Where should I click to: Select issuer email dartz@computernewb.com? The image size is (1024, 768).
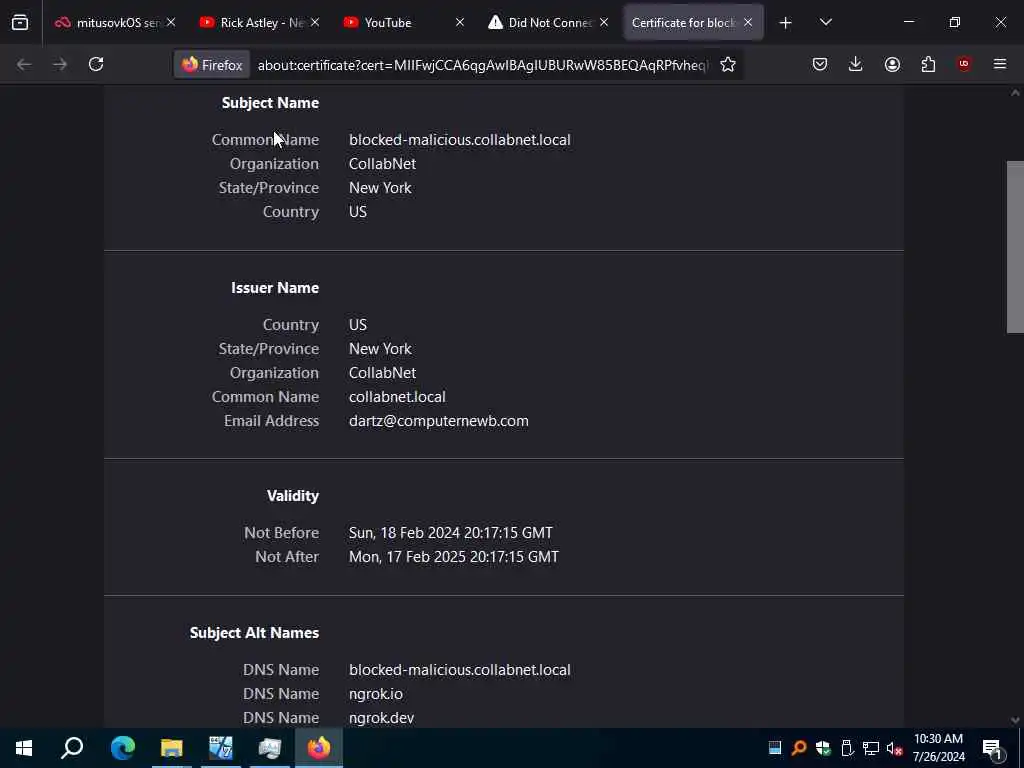[x=439, y=421]
